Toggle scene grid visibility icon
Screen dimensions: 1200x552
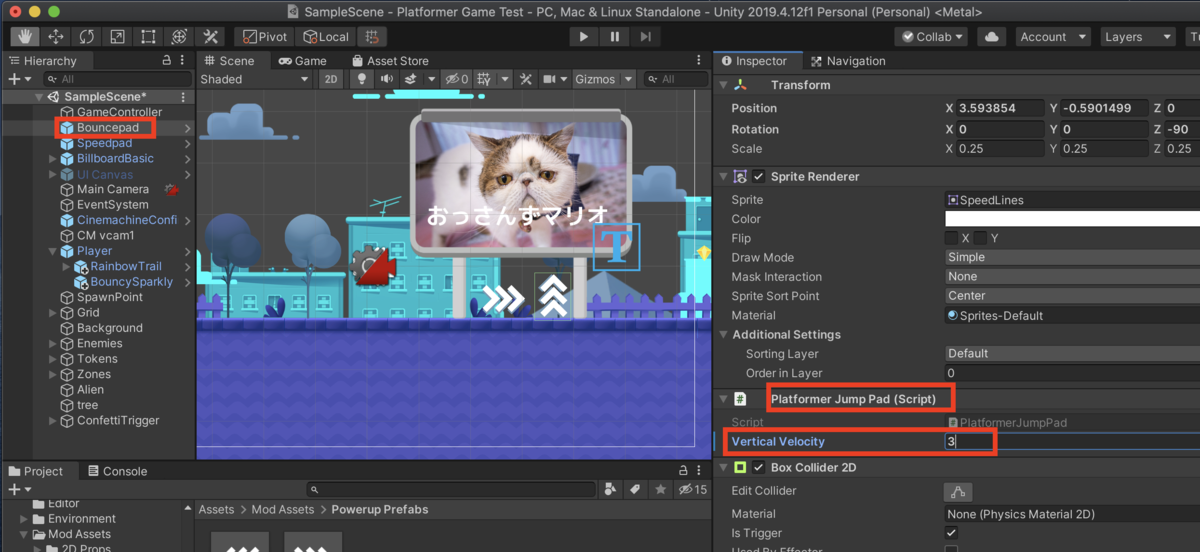484,79
